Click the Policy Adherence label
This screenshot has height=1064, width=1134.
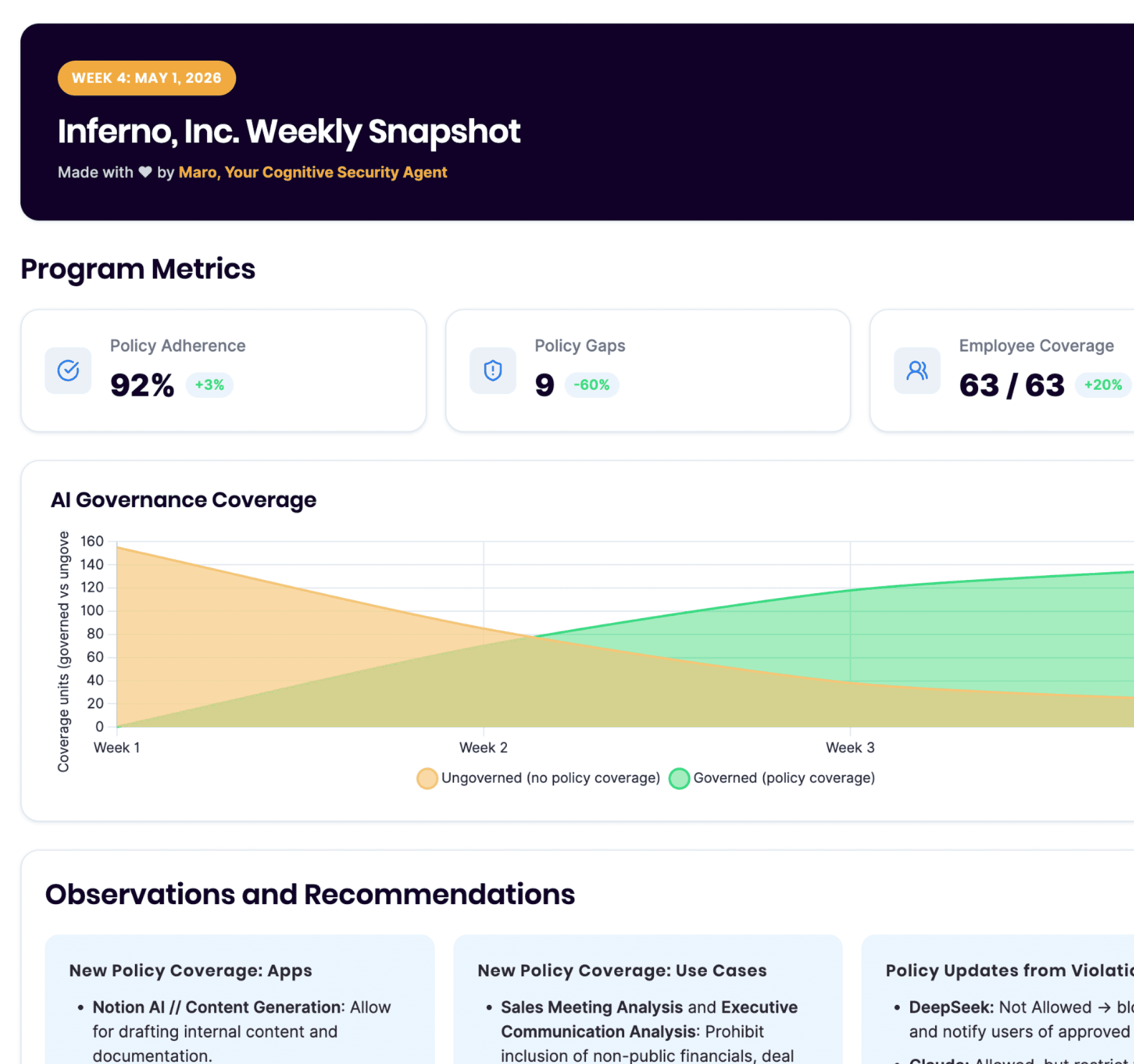[178, 346]
